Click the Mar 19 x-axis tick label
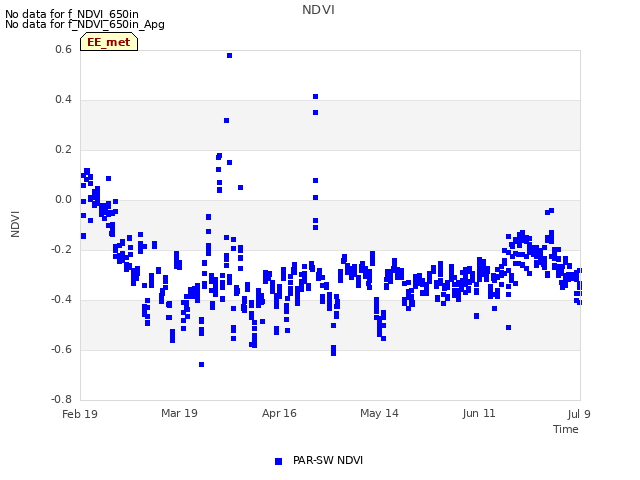640x480 pixels. [x=179, y=413]
